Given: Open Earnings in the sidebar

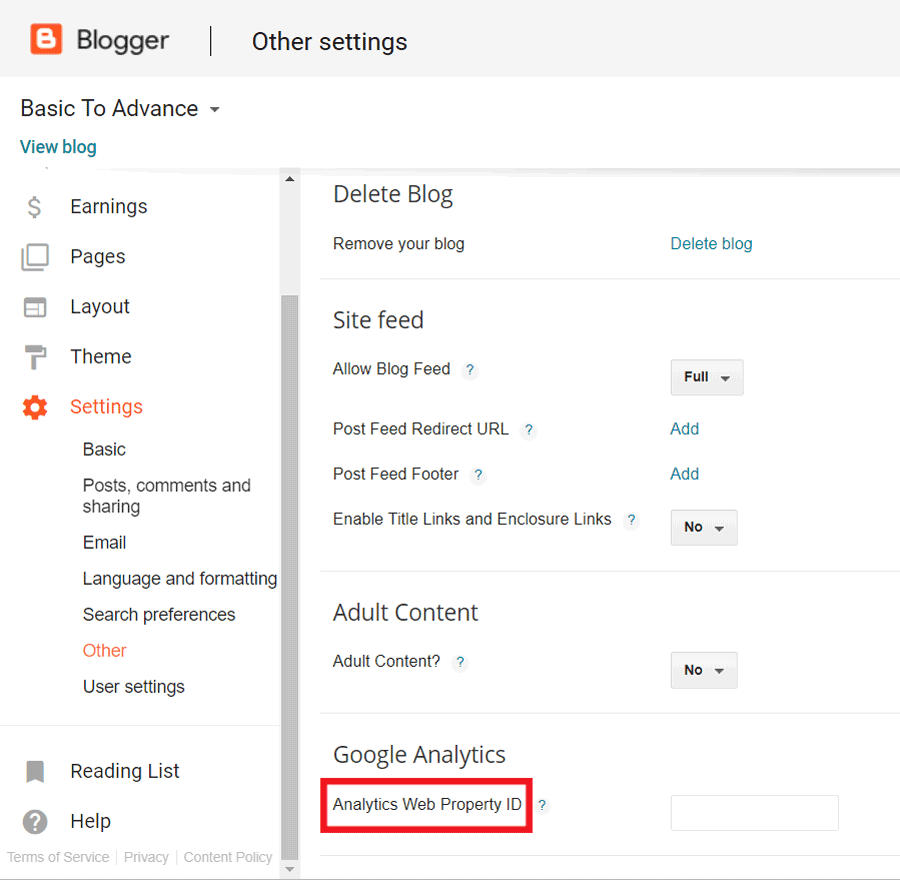Looking at the screenshot, I should pyautogui.click(x=108, y=207).
